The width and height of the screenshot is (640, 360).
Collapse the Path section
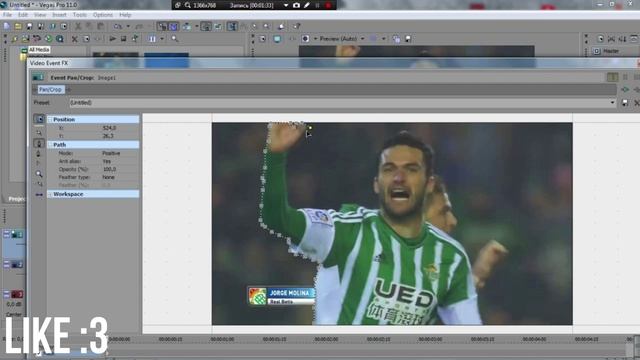pos(50,145)
